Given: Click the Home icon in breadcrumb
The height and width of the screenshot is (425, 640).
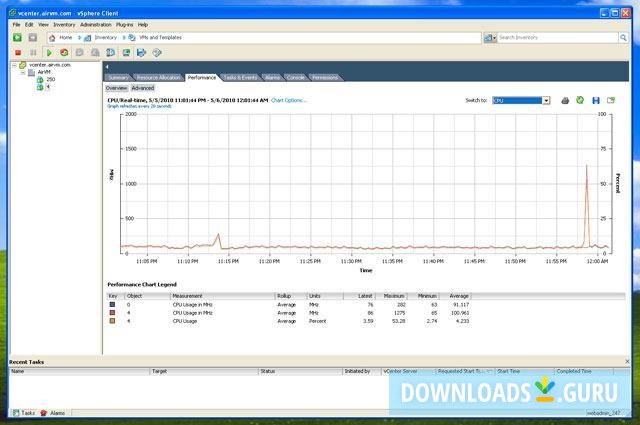Looking at the screenshot, I should point(52,38).
